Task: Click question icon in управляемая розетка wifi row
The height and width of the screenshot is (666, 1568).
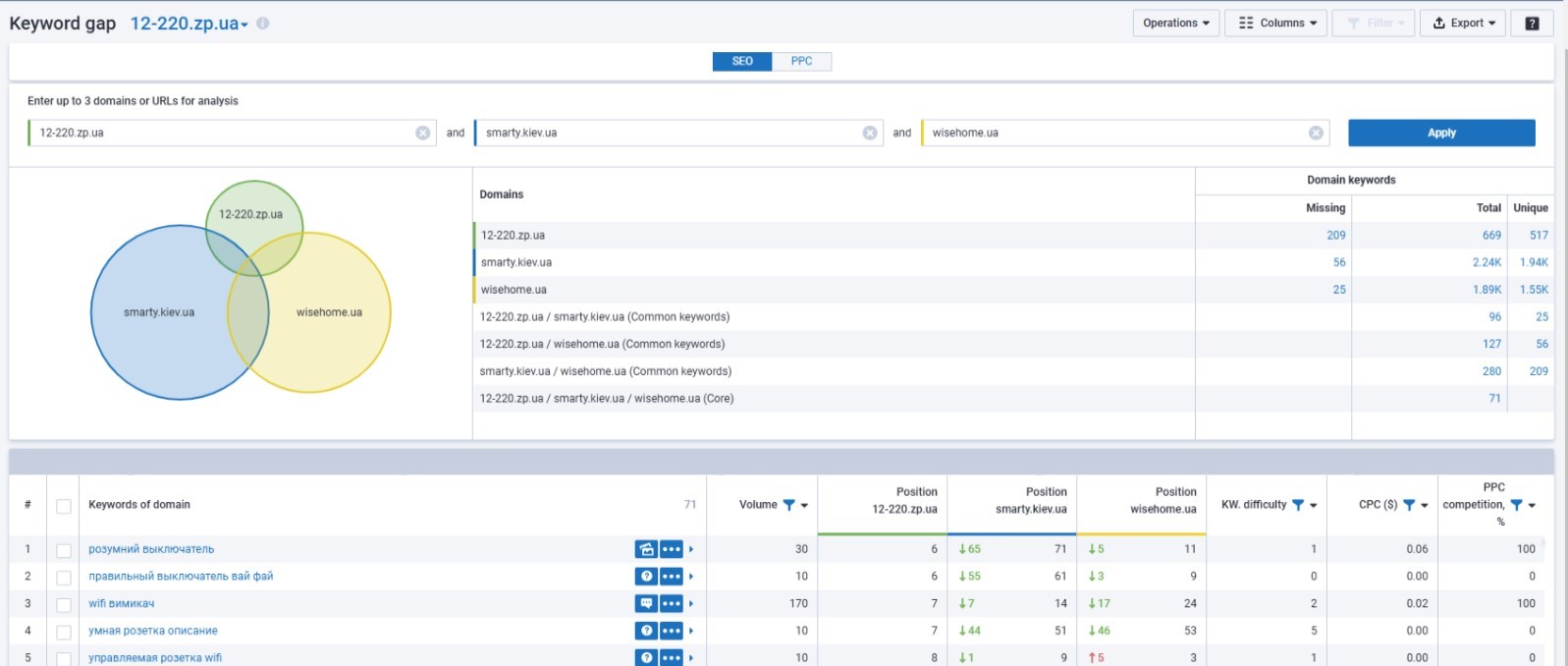Action: [x=646, y=657]
